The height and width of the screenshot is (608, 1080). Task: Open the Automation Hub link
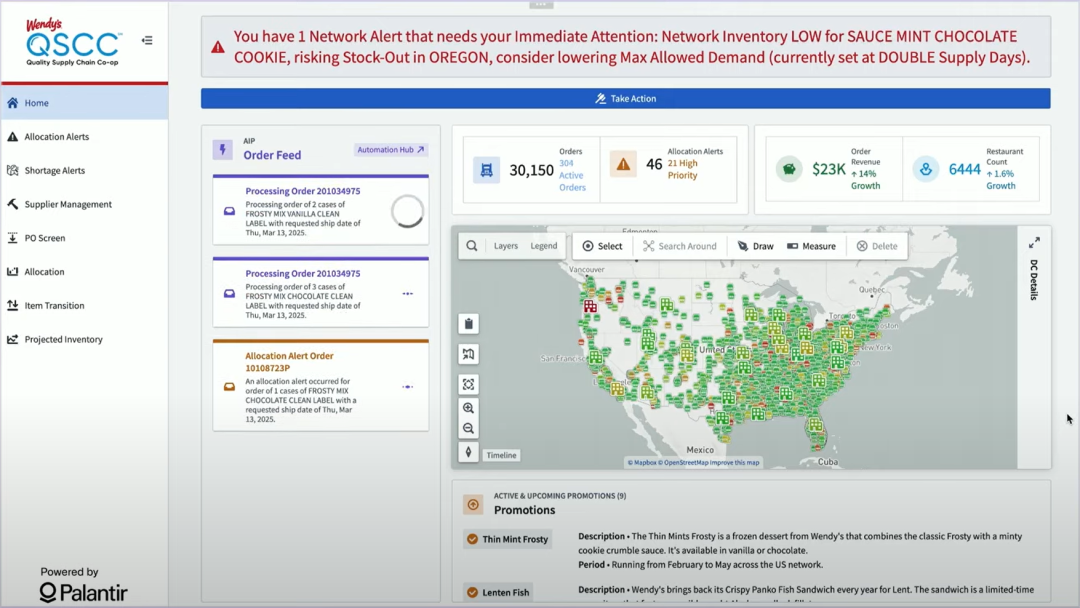391,149
